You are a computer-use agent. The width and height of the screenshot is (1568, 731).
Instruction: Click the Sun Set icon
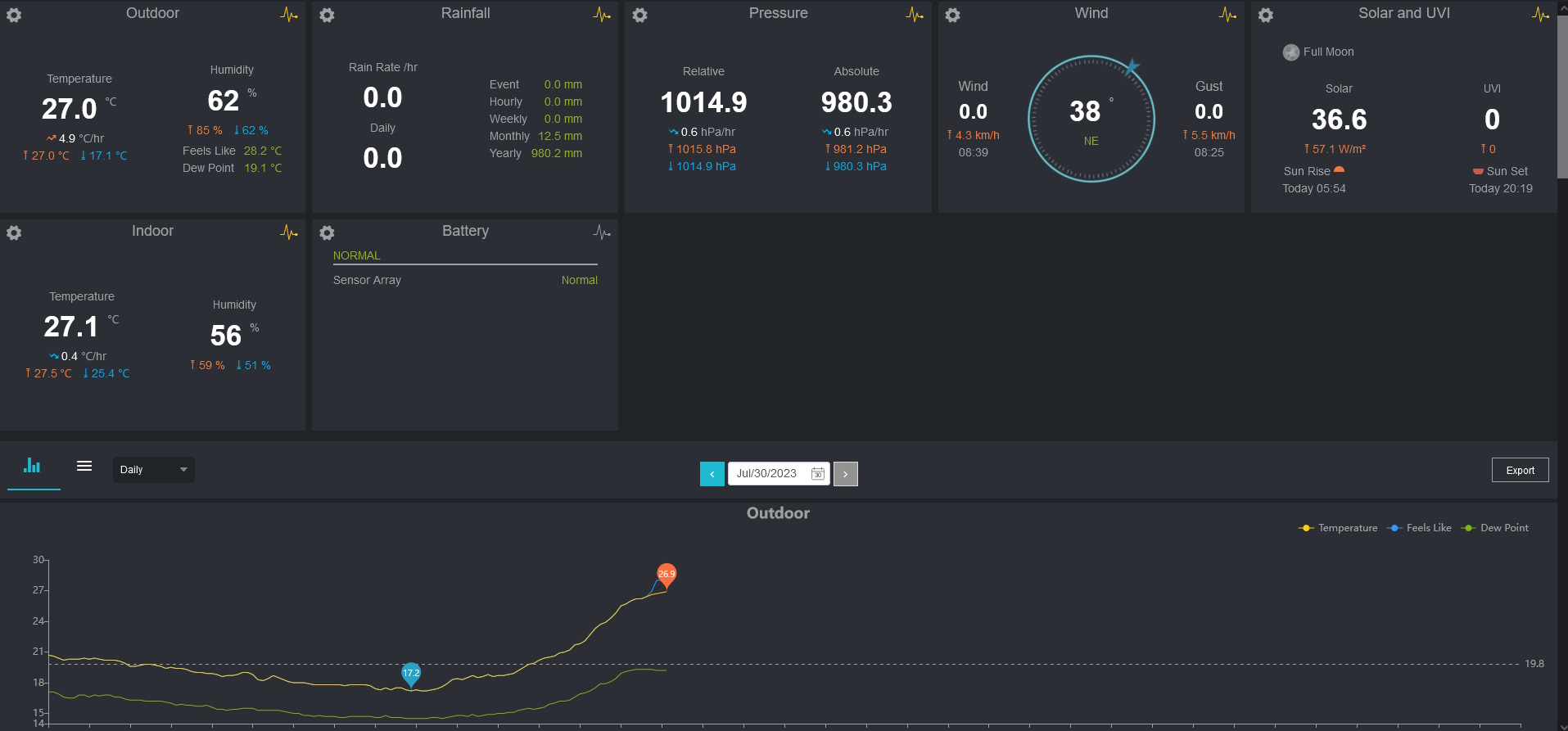(1478, 172)
